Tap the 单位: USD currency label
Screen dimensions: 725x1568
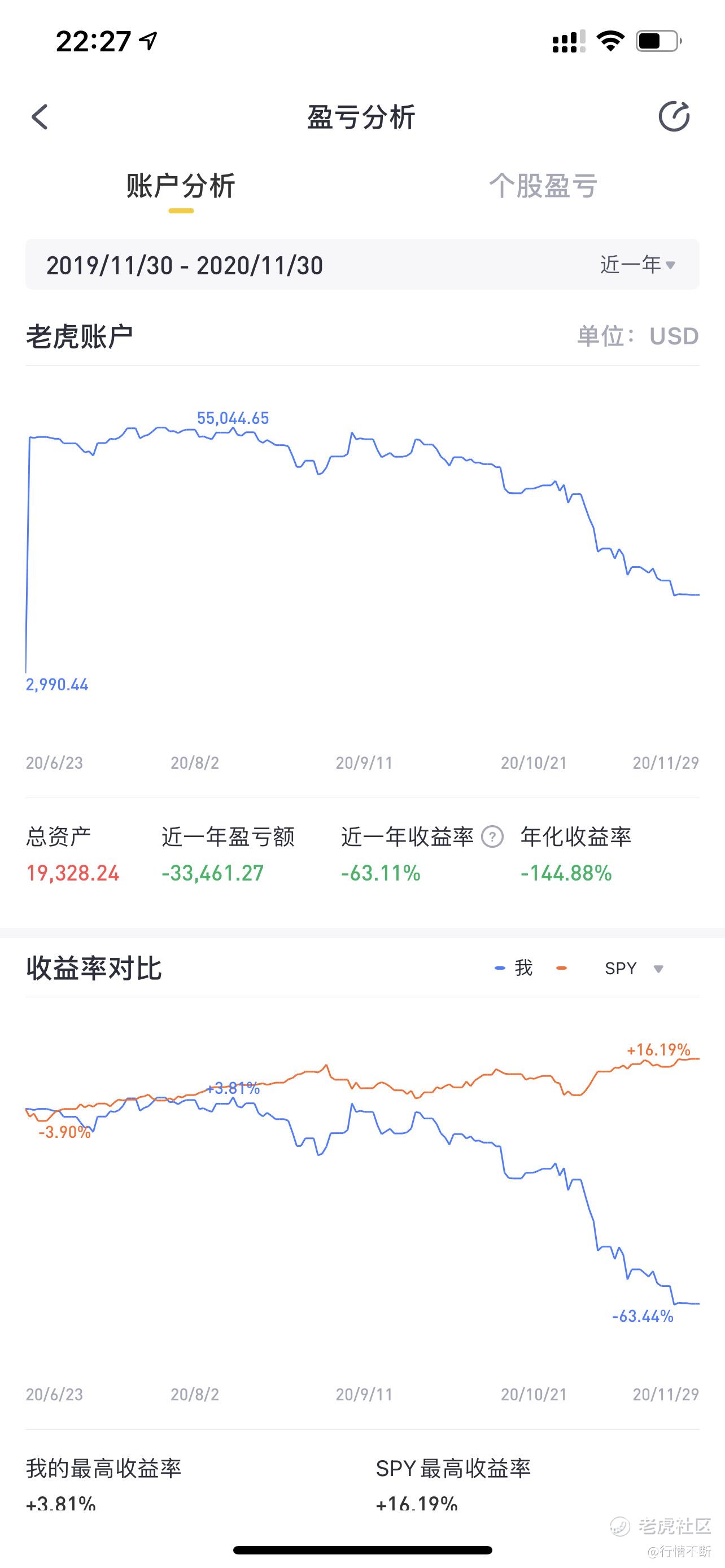(x=638, y=336)
